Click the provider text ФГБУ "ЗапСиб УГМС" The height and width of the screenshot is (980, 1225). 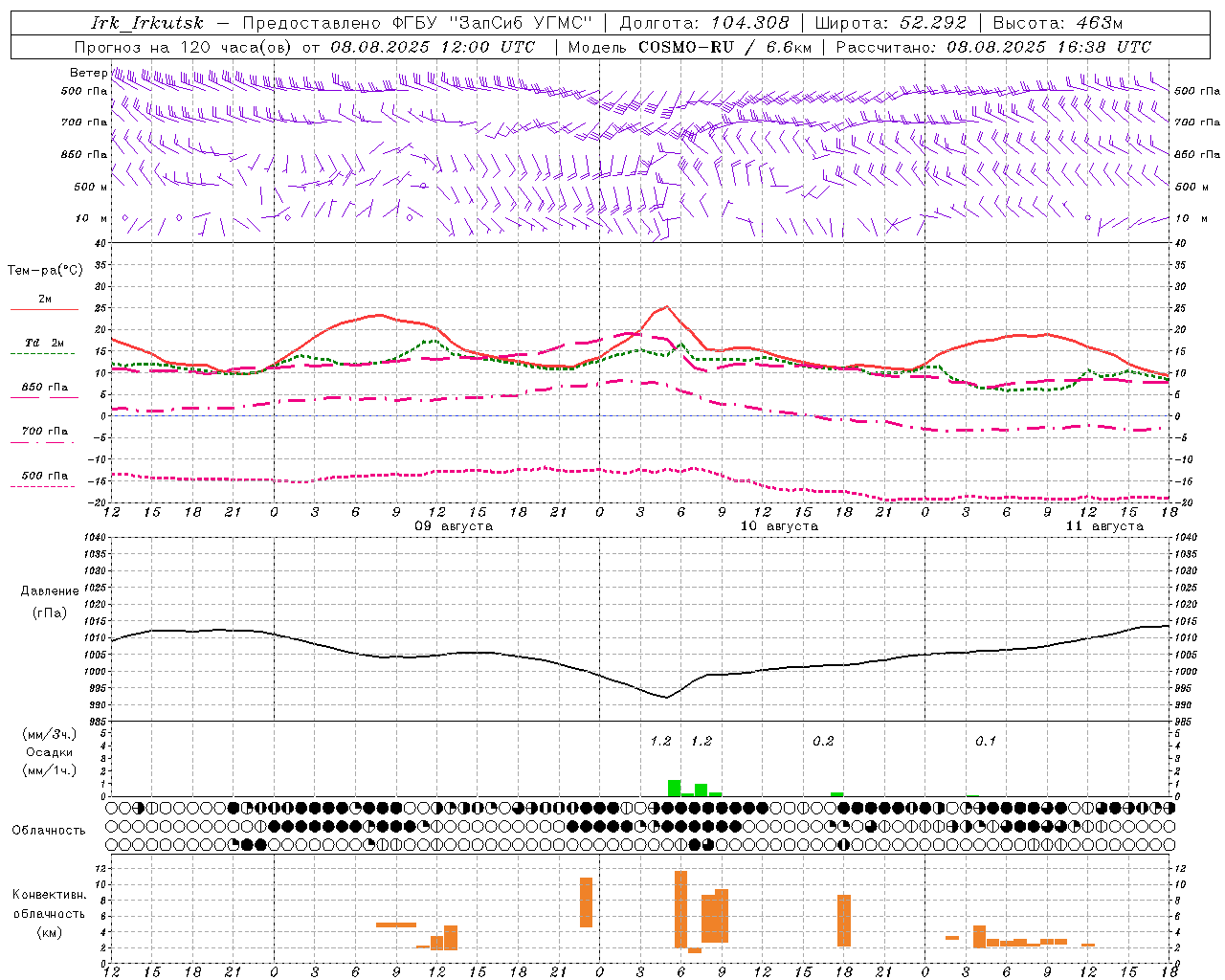coord(493,23)
